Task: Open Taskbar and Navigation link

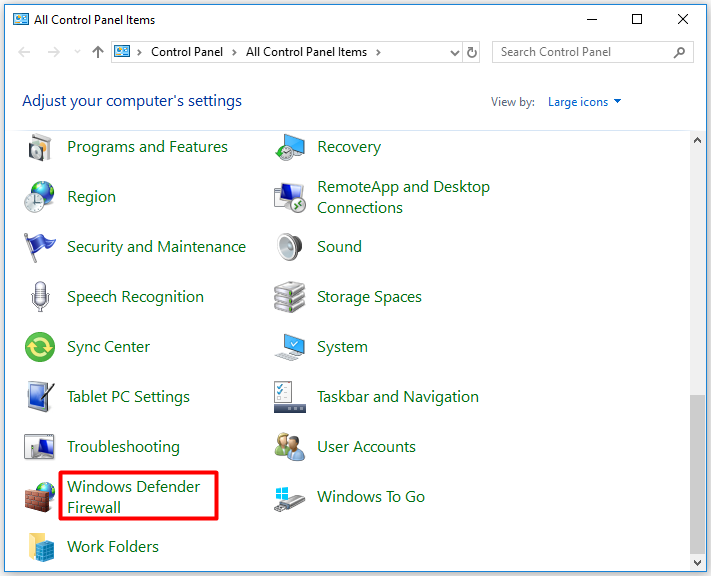Action: click(398, 397)
